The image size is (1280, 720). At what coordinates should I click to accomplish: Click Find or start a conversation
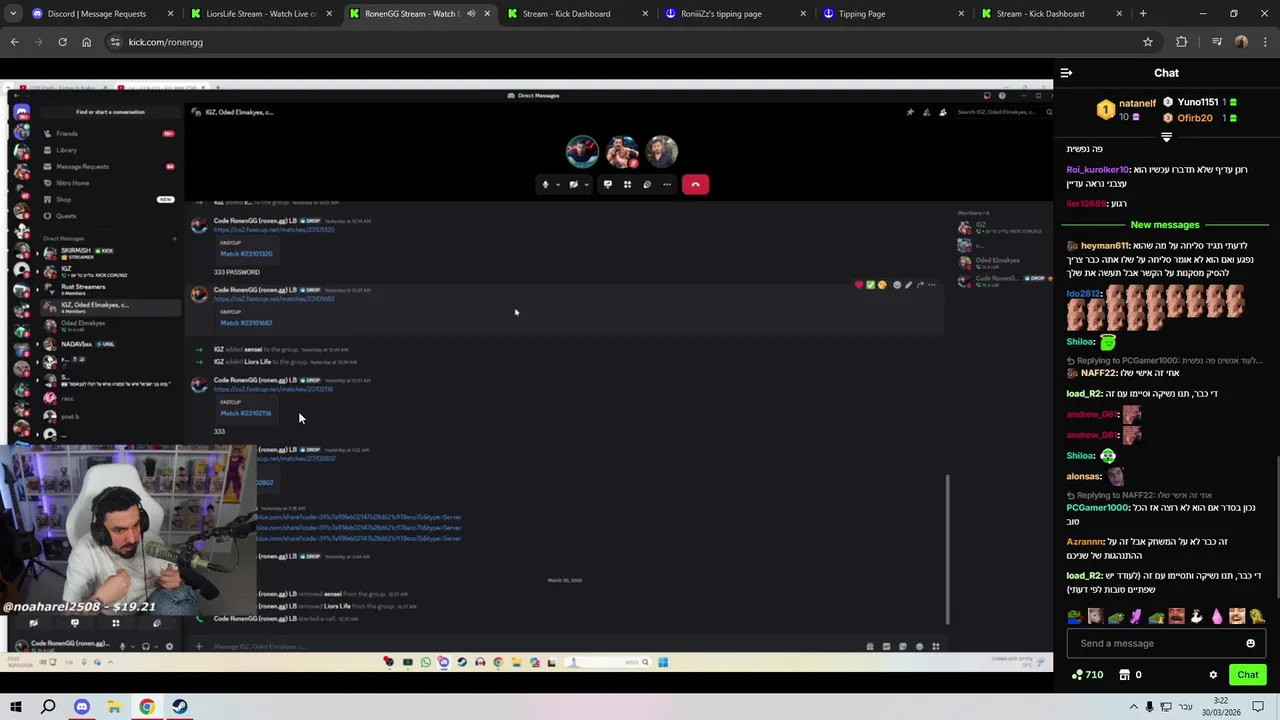pos(110,112)
